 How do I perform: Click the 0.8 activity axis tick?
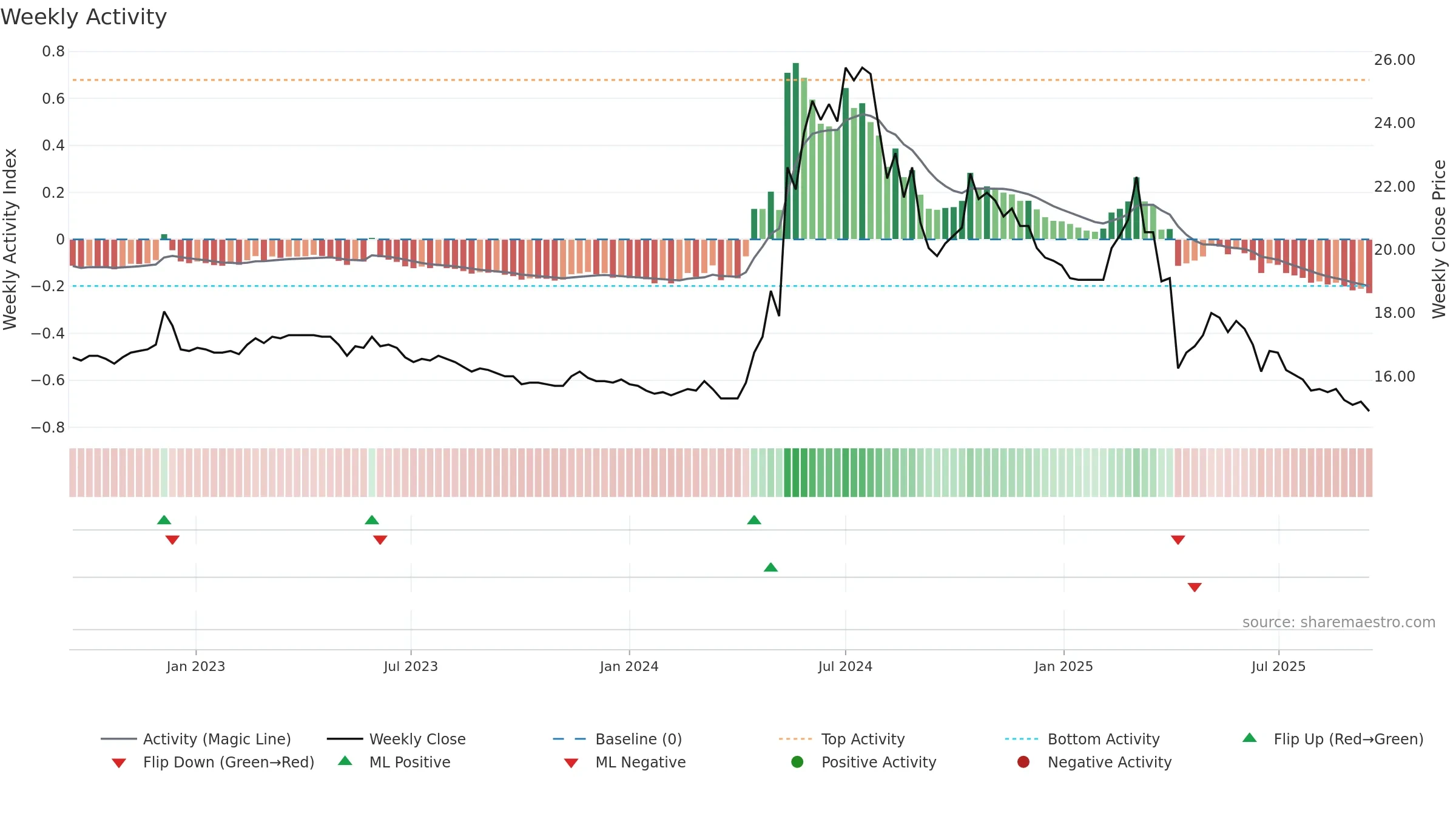(x=53, y=52)
